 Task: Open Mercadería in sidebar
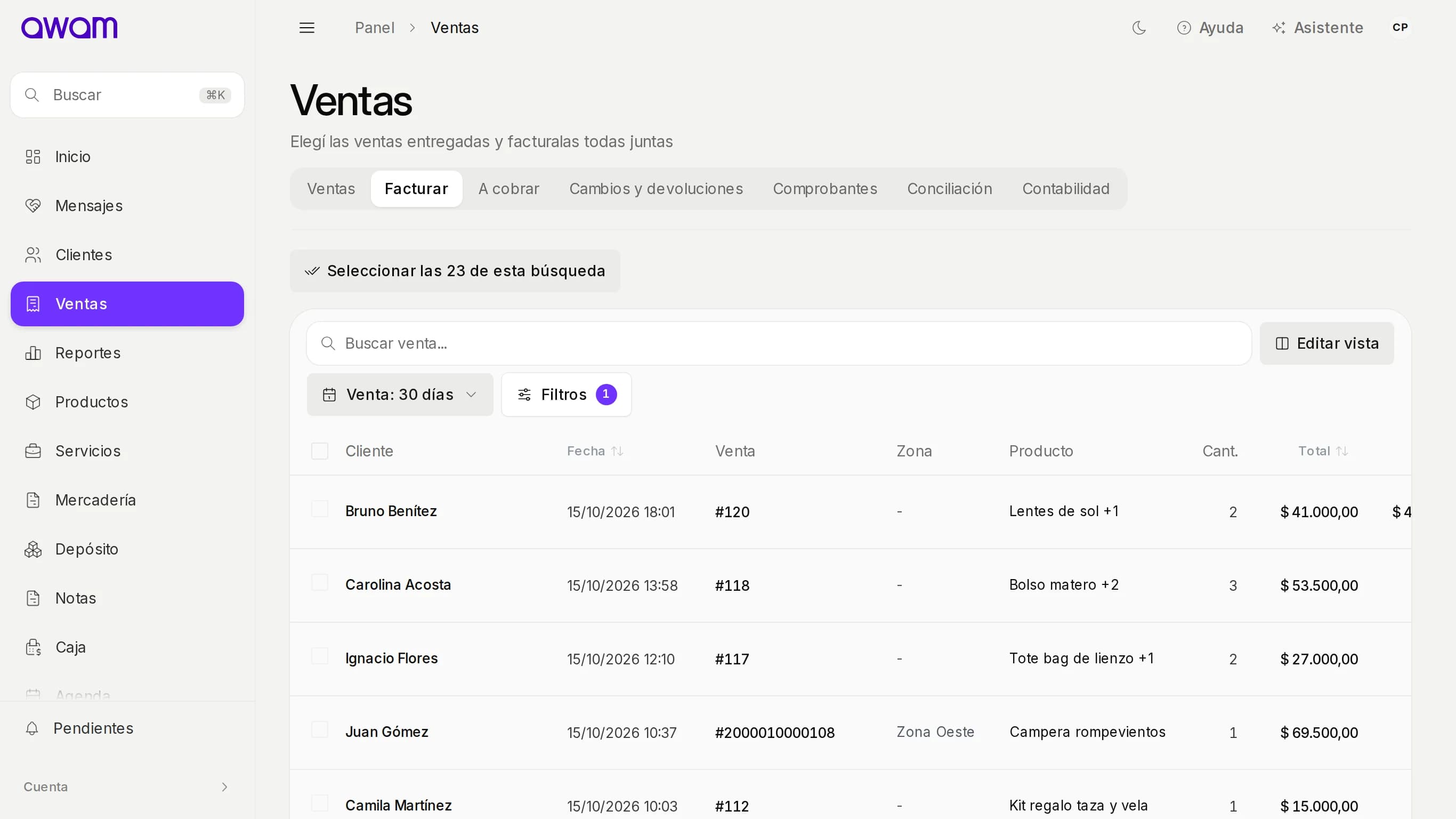point(127,500)
